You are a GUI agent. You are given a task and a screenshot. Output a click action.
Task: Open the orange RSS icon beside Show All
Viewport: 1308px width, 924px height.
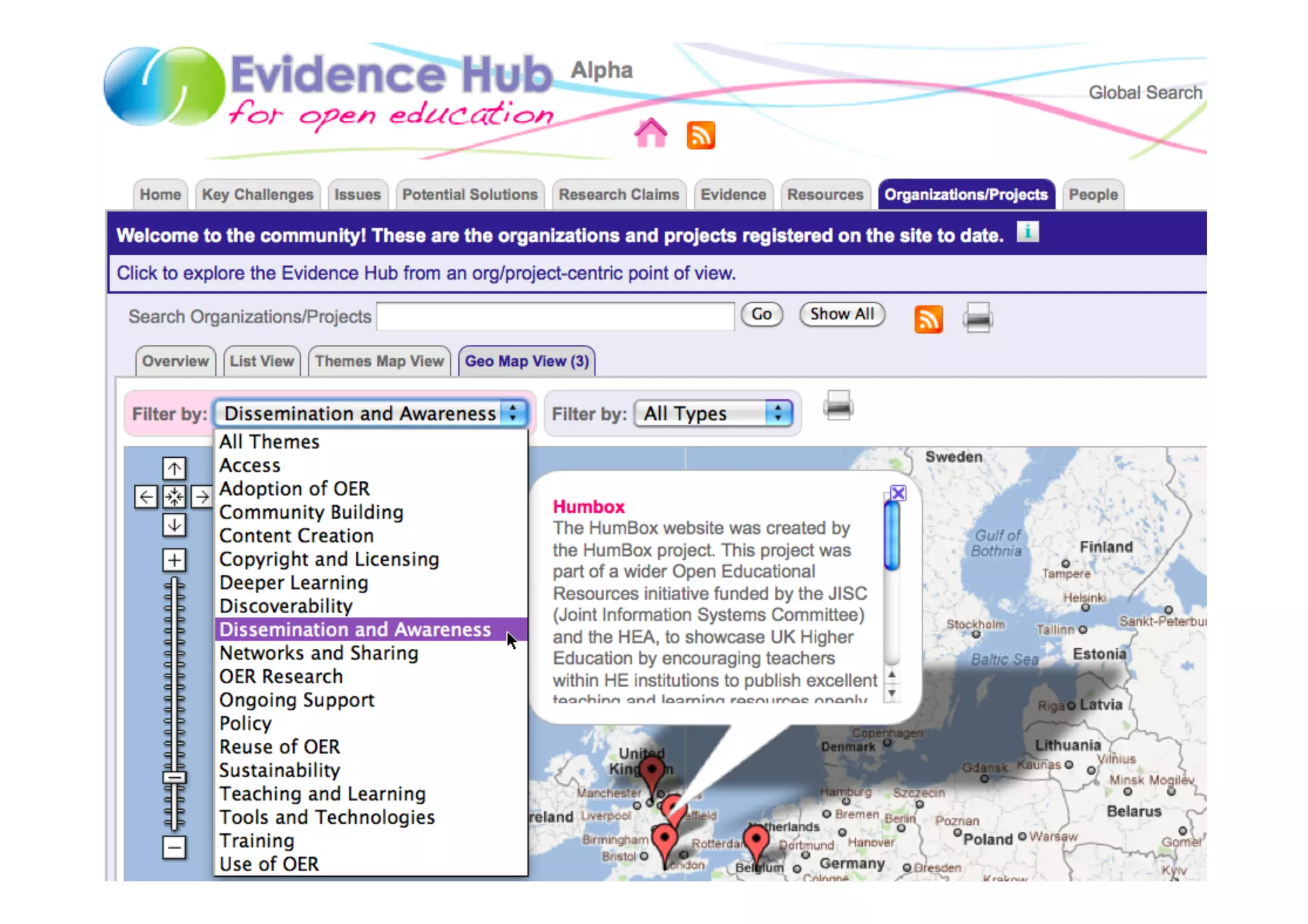pos(928,318)
